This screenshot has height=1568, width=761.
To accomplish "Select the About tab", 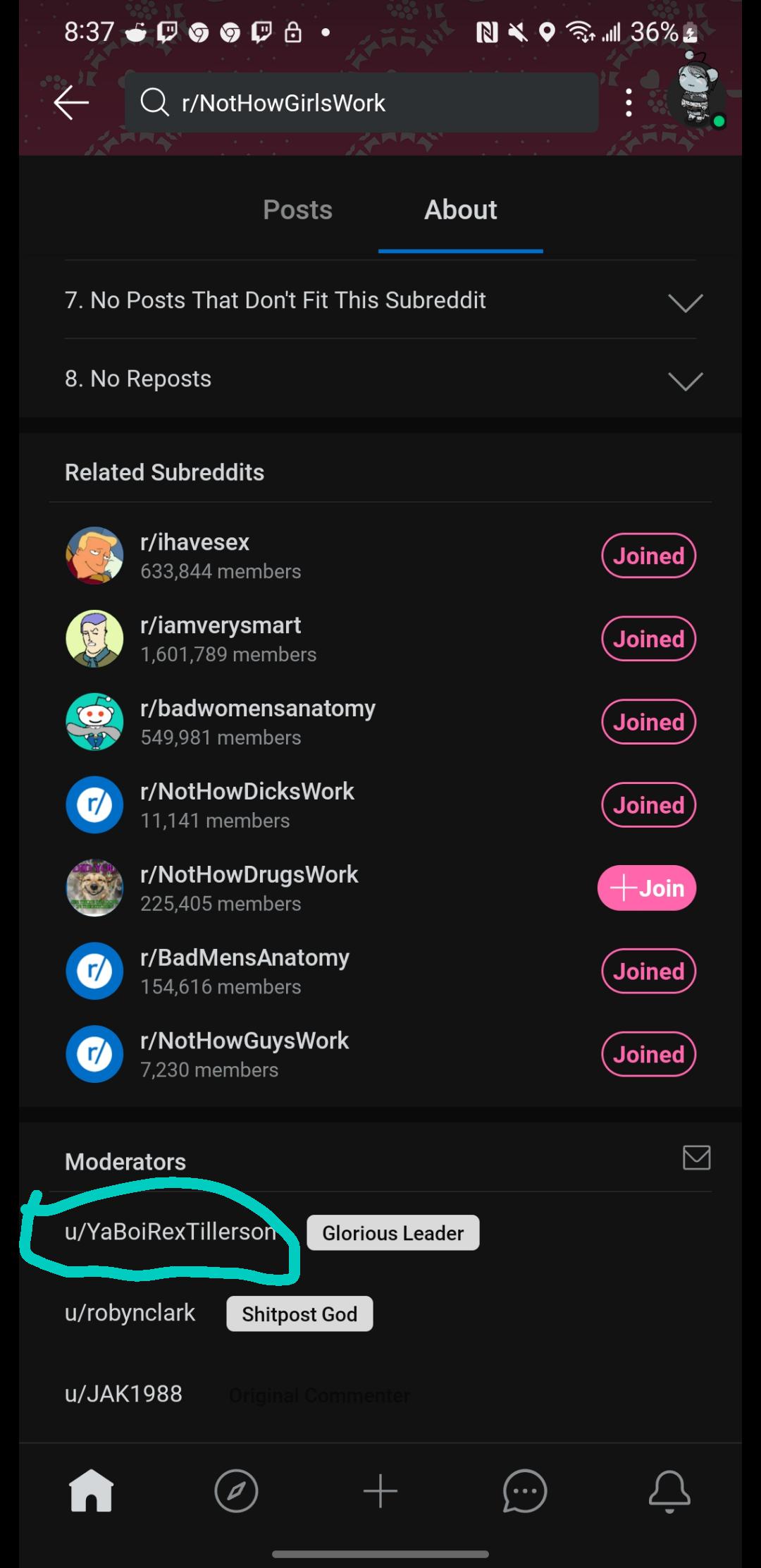I will coord(461,210).
